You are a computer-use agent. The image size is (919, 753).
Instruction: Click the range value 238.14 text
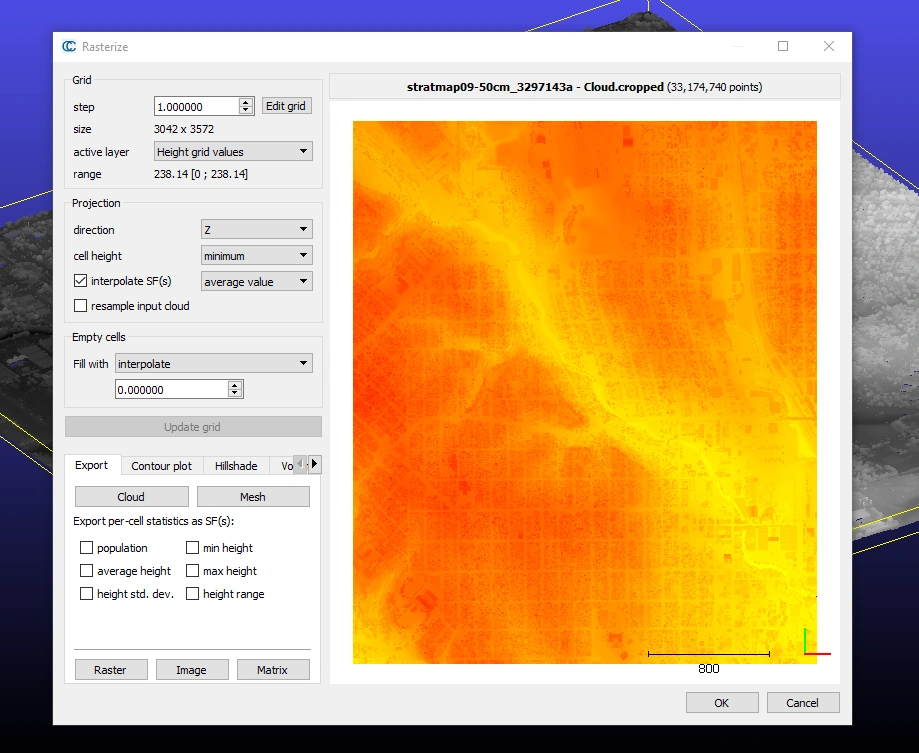[200, 174]
